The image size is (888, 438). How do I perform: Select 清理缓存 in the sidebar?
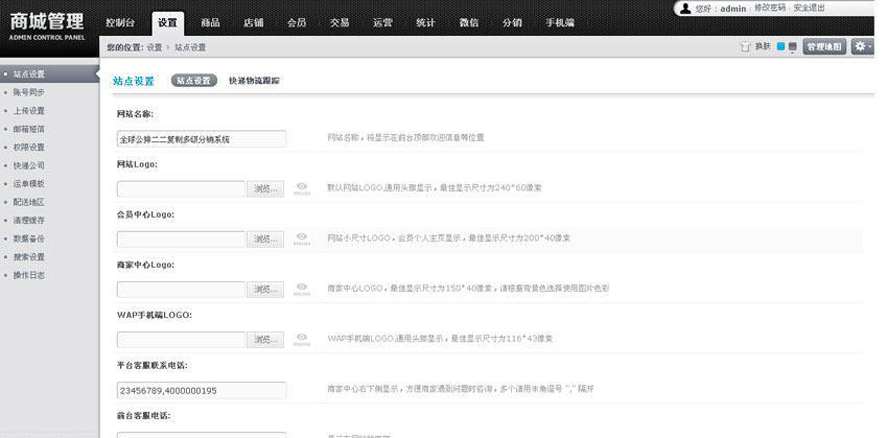29,220
